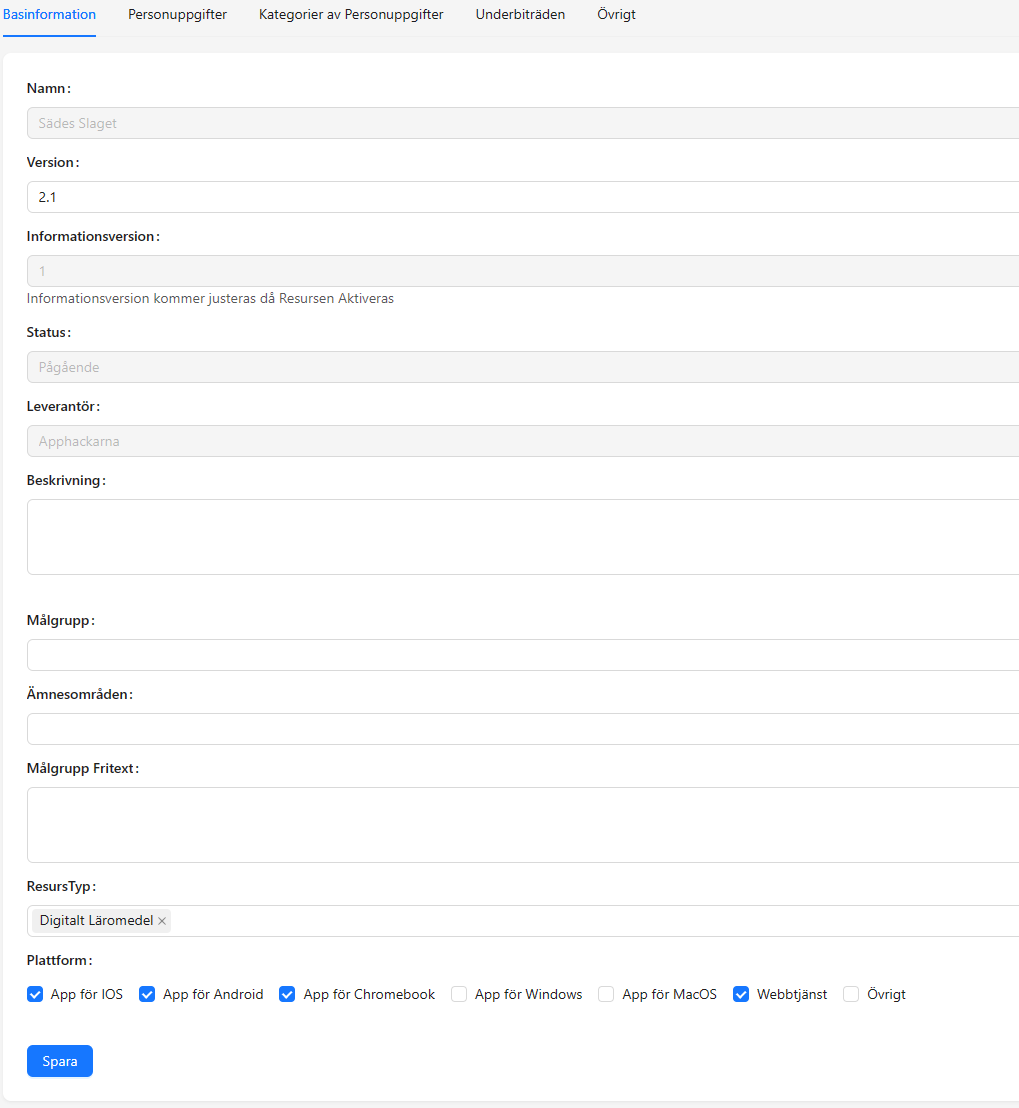Open the Målgrupp select field
Screen dimensions: 1019x1108
(x=523, y=655)
